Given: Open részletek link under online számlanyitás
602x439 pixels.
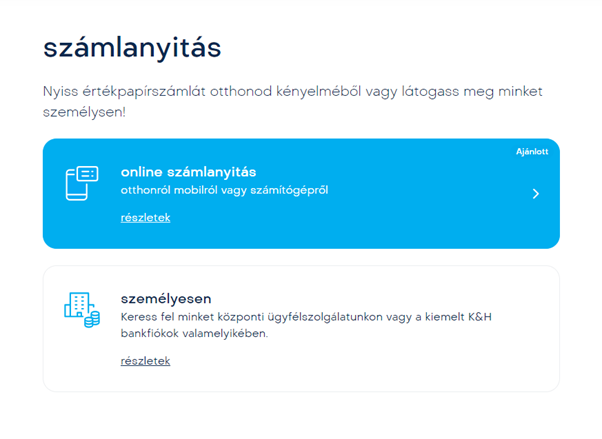Looking at the screenshot, I should click(x=145, y=217).
